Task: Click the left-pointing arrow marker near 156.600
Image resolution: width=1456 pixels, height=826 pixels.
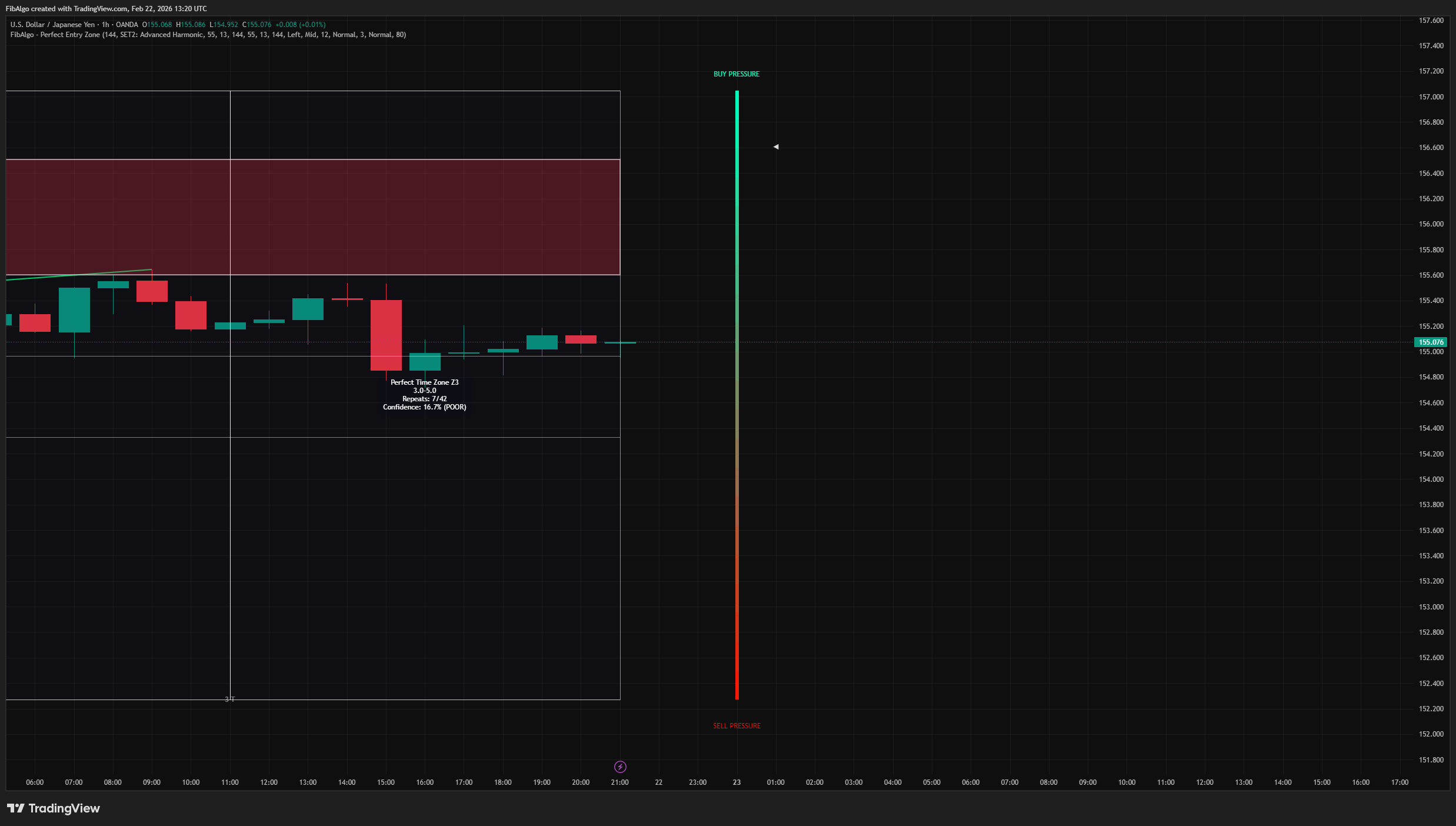Action: point(775,146)
